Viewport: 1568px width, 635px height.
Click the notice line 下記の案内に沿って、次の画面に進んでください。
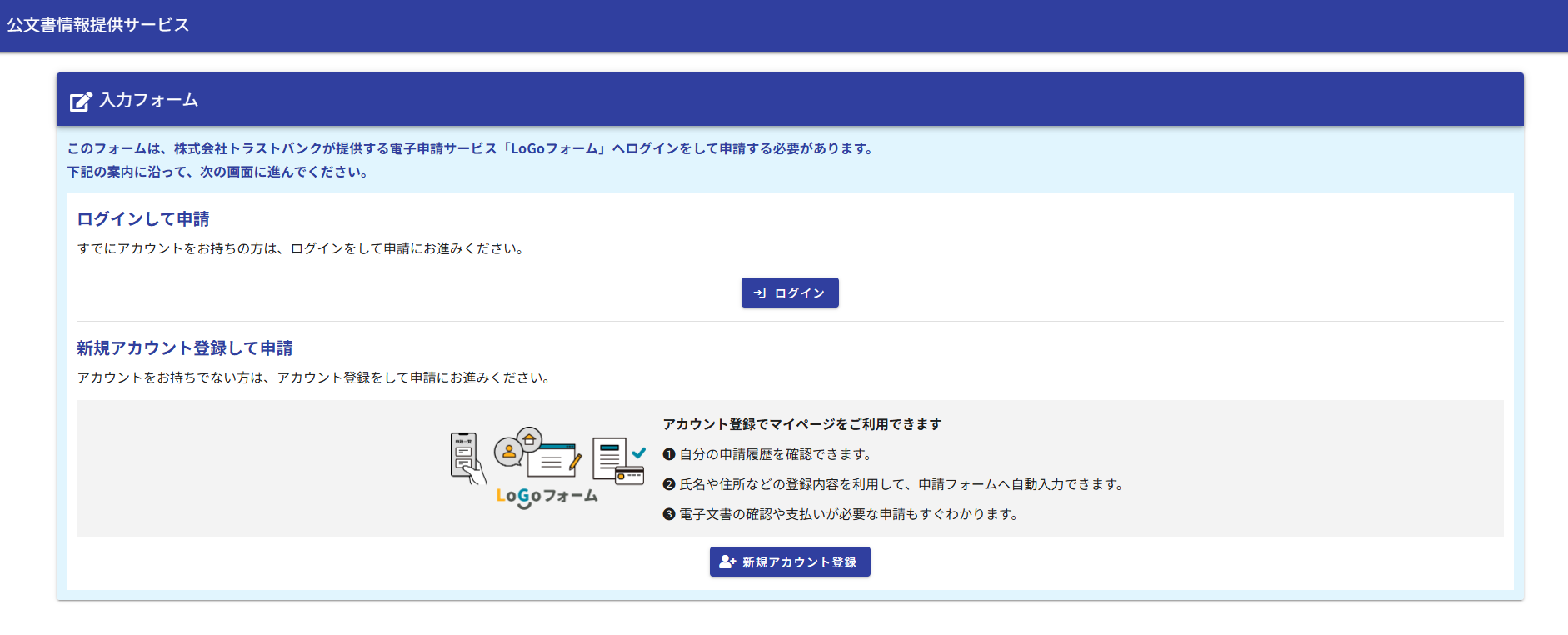point(219,172)
